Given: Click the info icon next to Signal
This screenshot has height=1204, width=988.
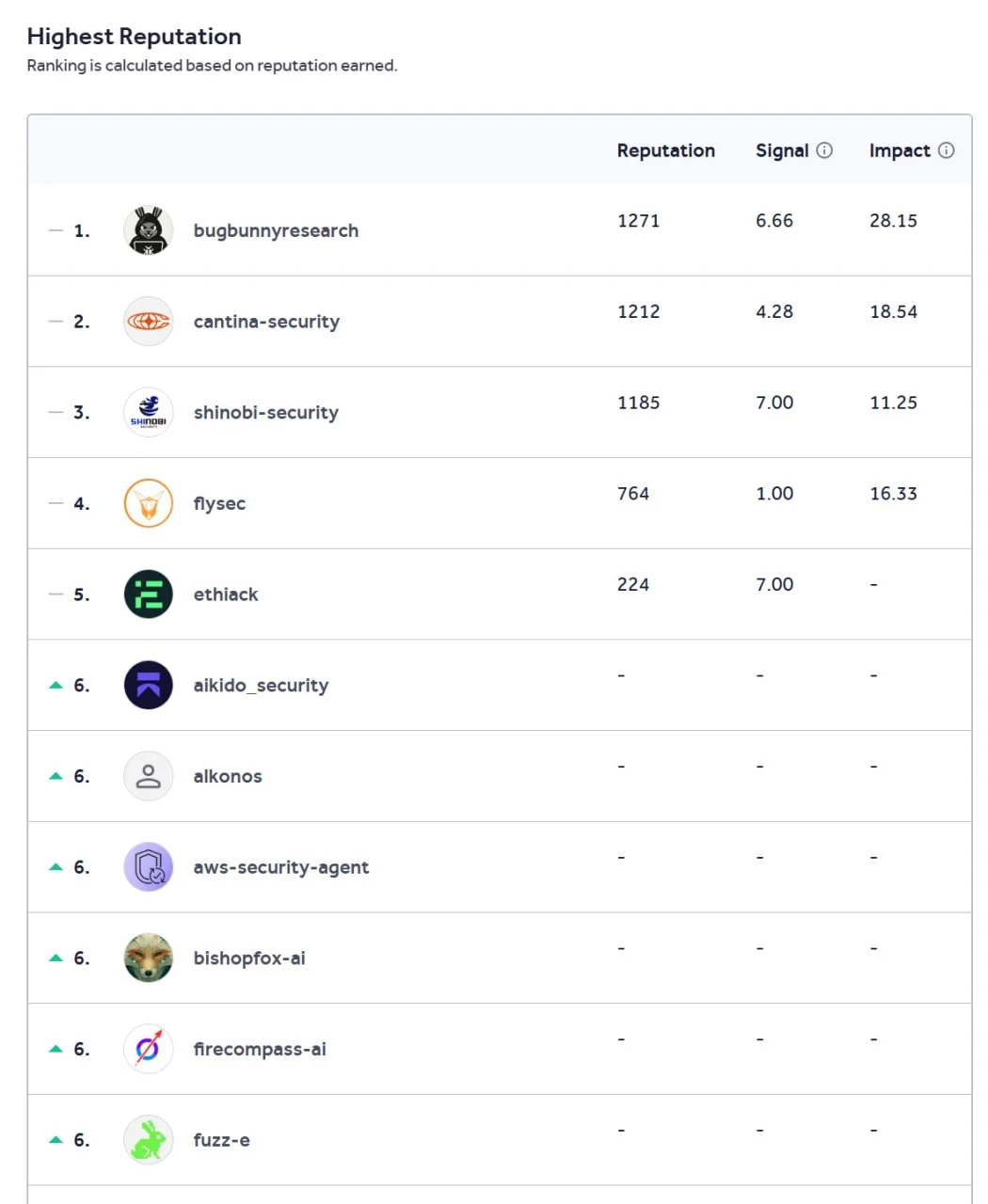Looking at the screenshot, I should click(x=824, y=150).
